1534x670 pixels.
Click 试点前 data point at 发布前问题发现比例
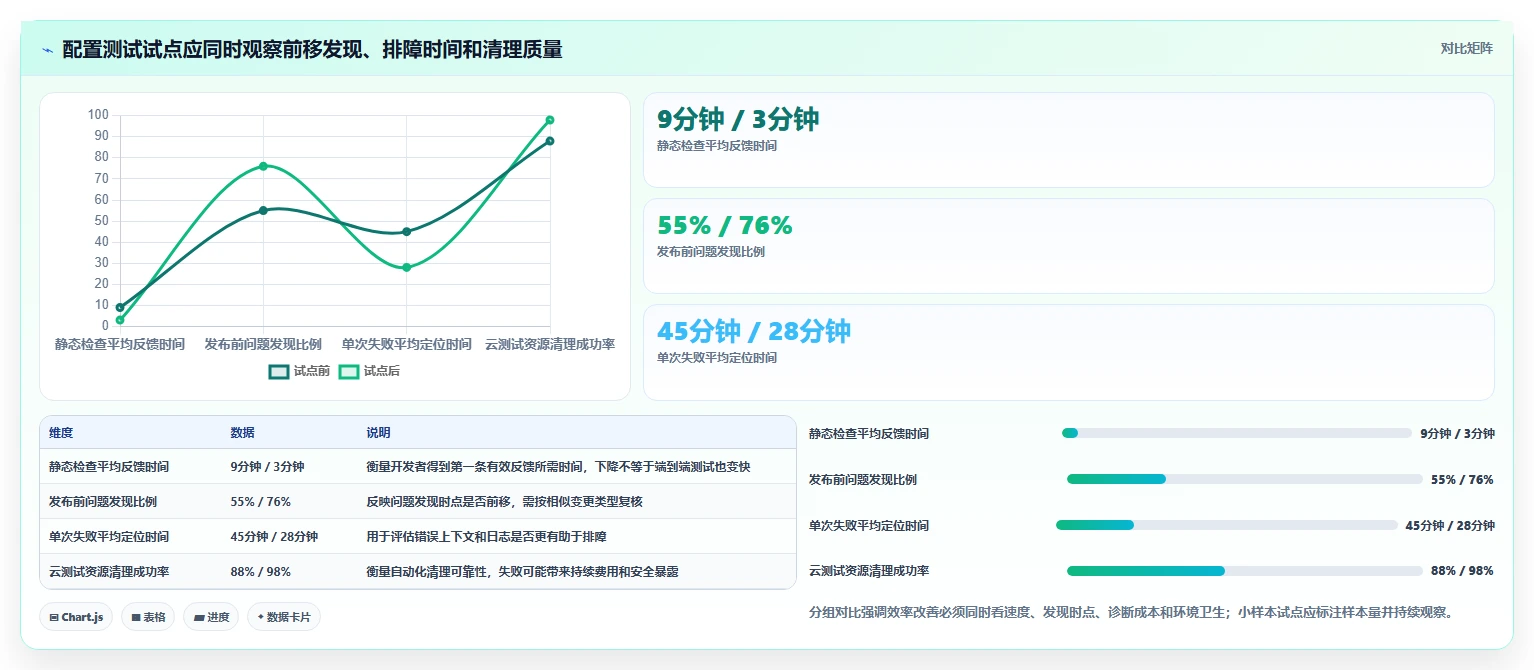[263, 210]
